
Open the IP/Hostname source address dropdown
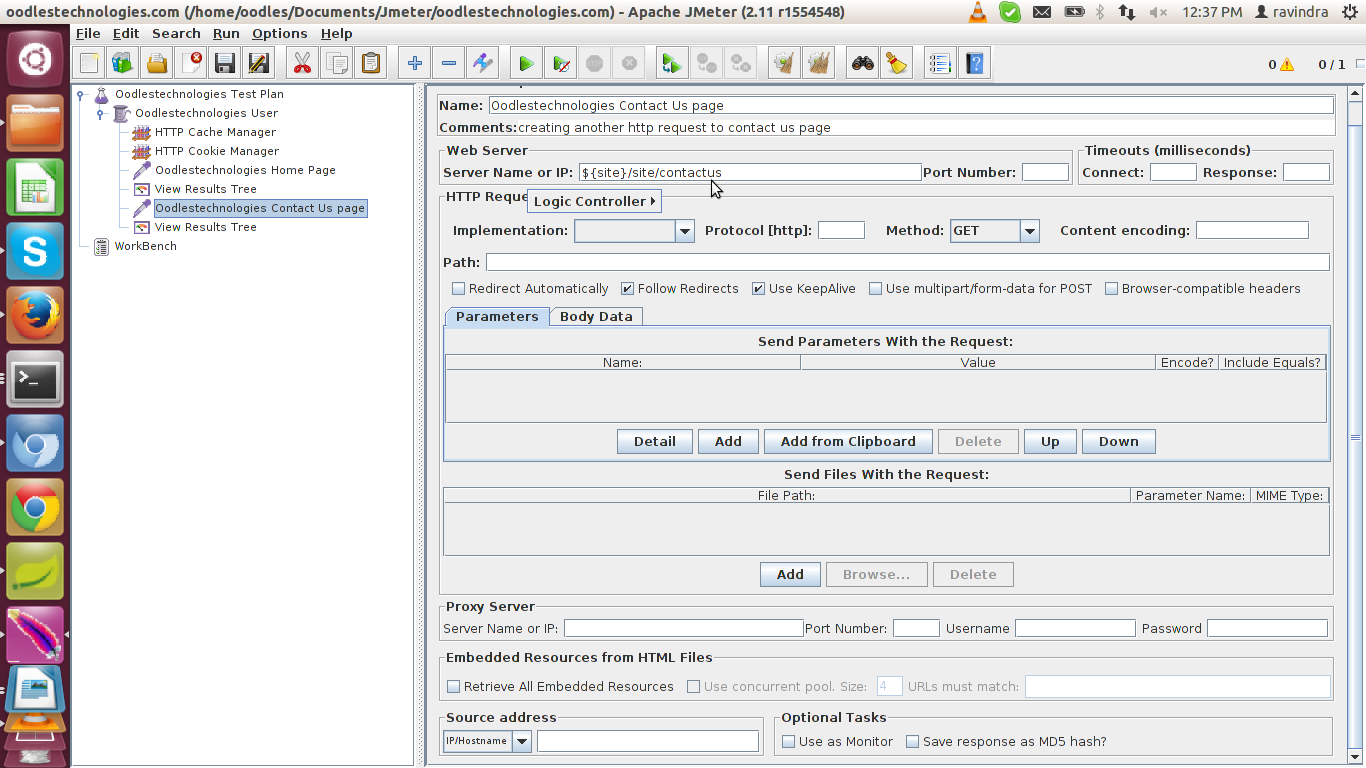point(523,742)
